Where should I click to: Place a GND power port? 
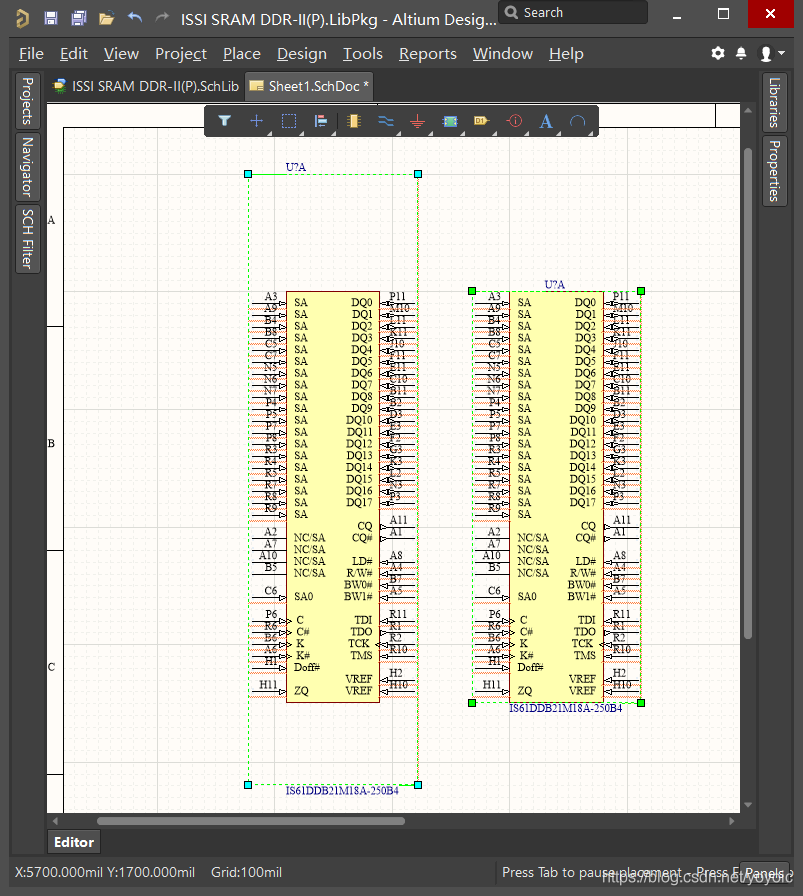click(x=418, y=121)
